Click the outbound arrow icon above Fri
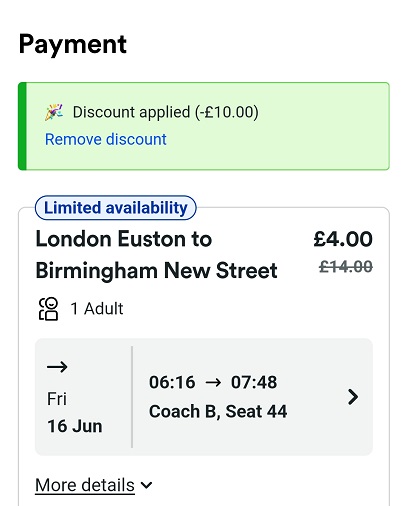The image size is (408, 506). pyautogui.click(x=57, y=367)
